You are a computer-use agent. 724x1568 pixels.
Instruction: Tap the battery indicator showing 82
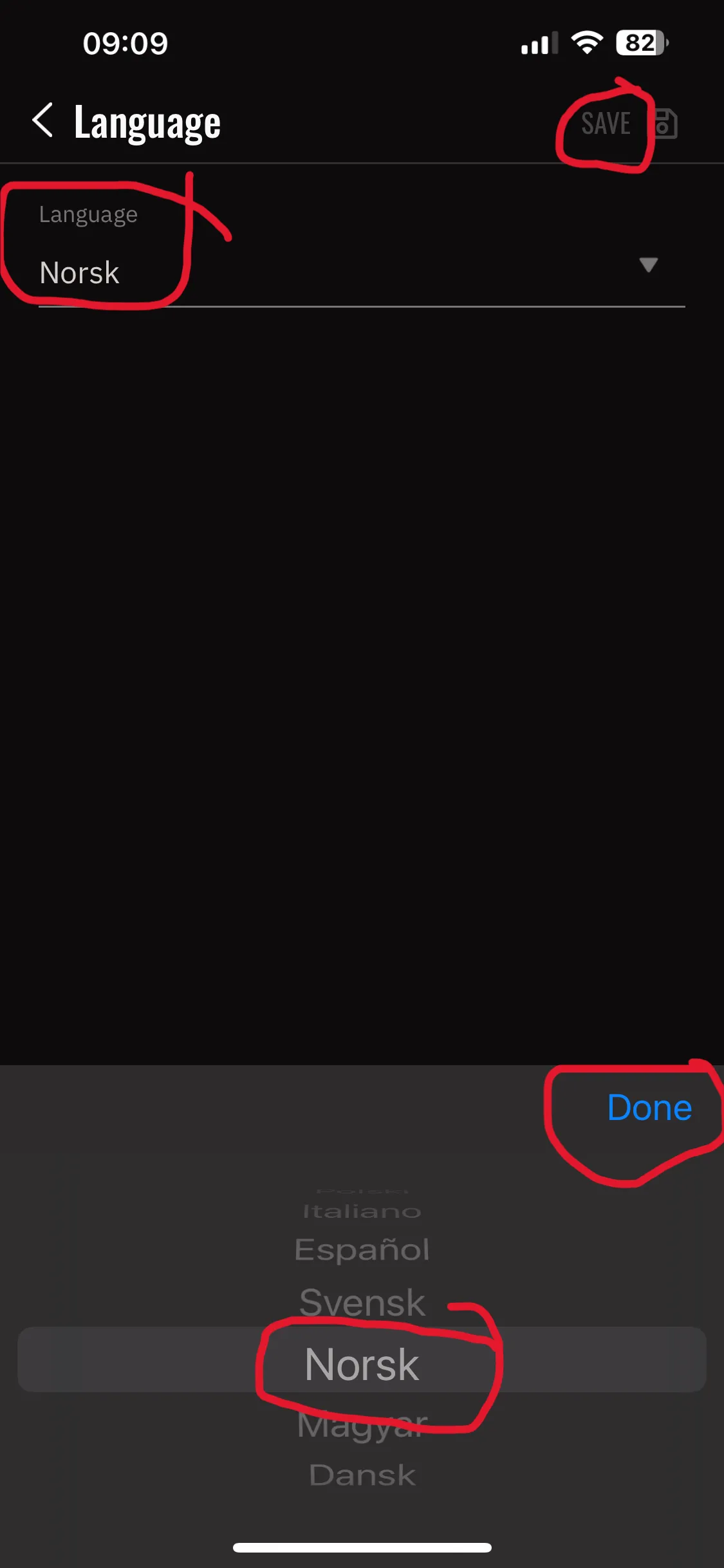pyautogui.click(x=642, y=43)
